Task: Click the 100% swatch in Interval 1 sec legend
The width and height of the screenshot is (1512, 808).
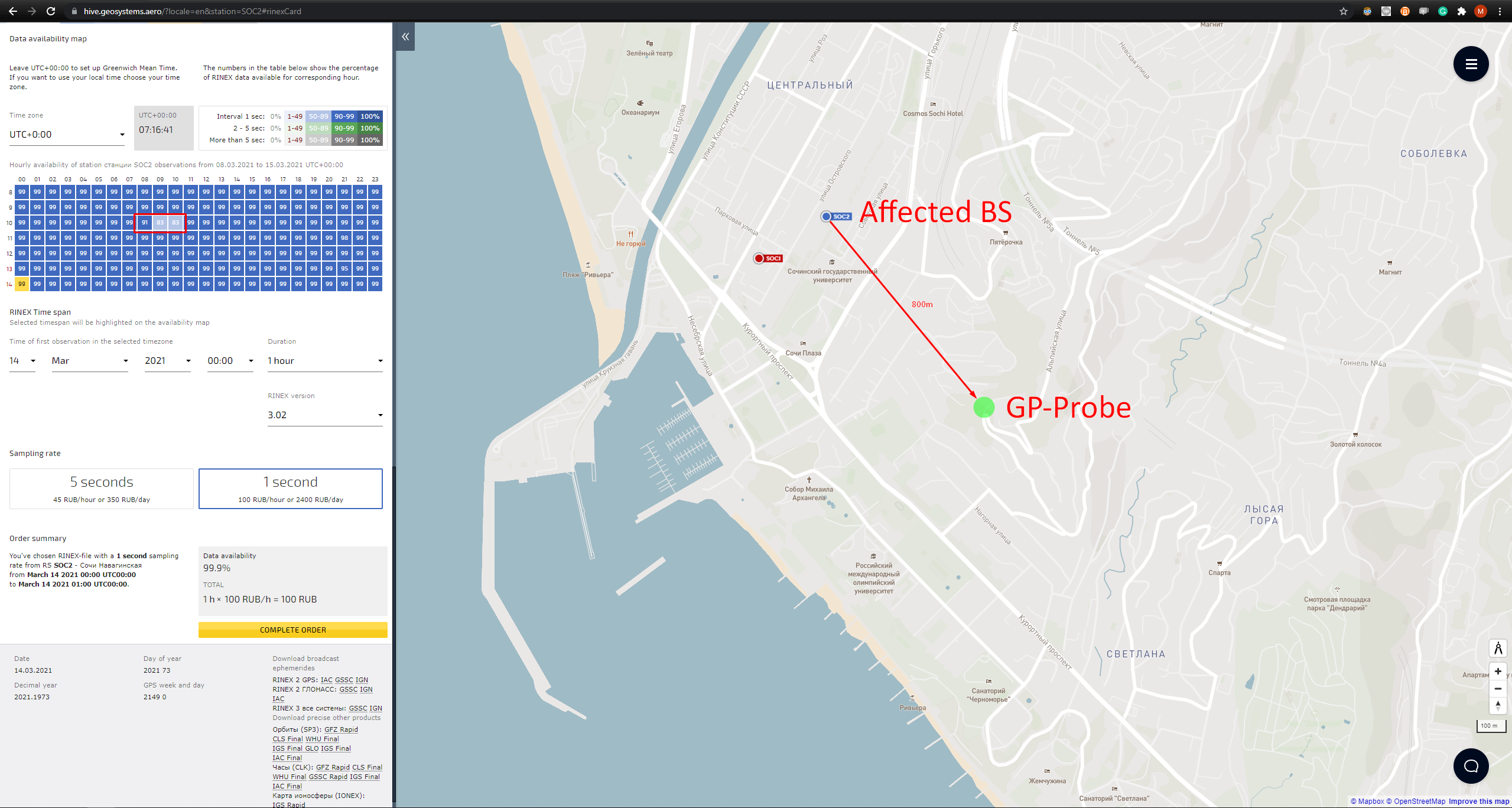Action: coord(370,117)
